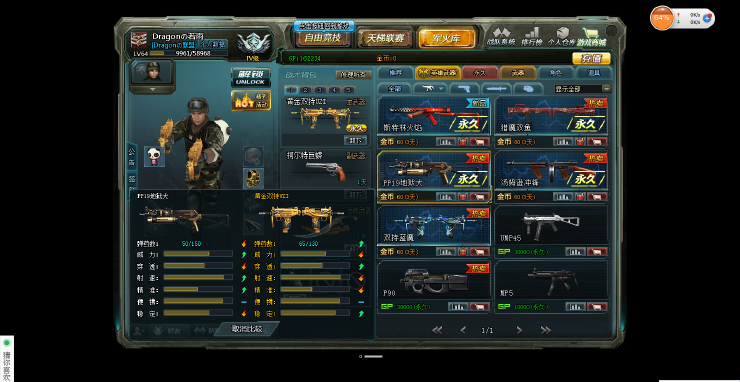Click the panda backpack item slot

(x=154, y=156)
